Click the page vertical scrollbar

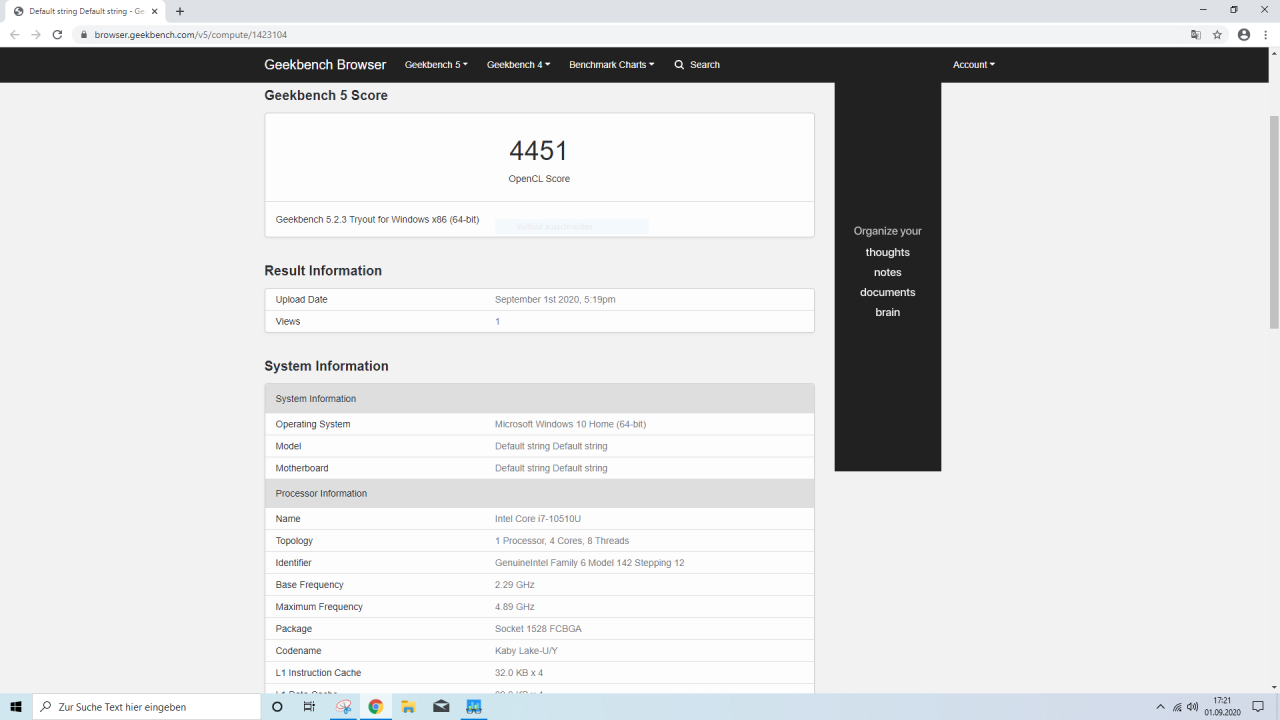(1274, 222)
